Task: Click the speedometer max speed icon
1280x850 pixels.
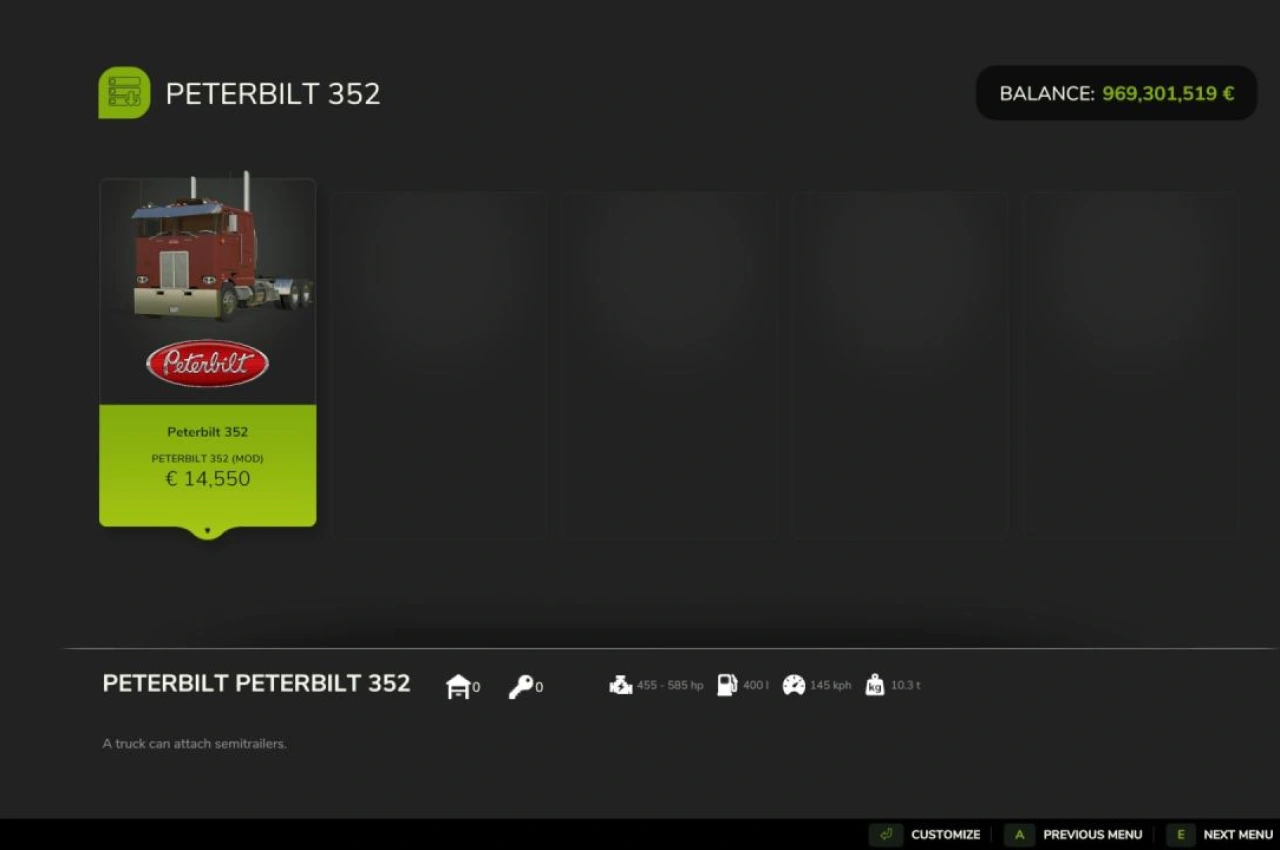Action: point(794,685)
